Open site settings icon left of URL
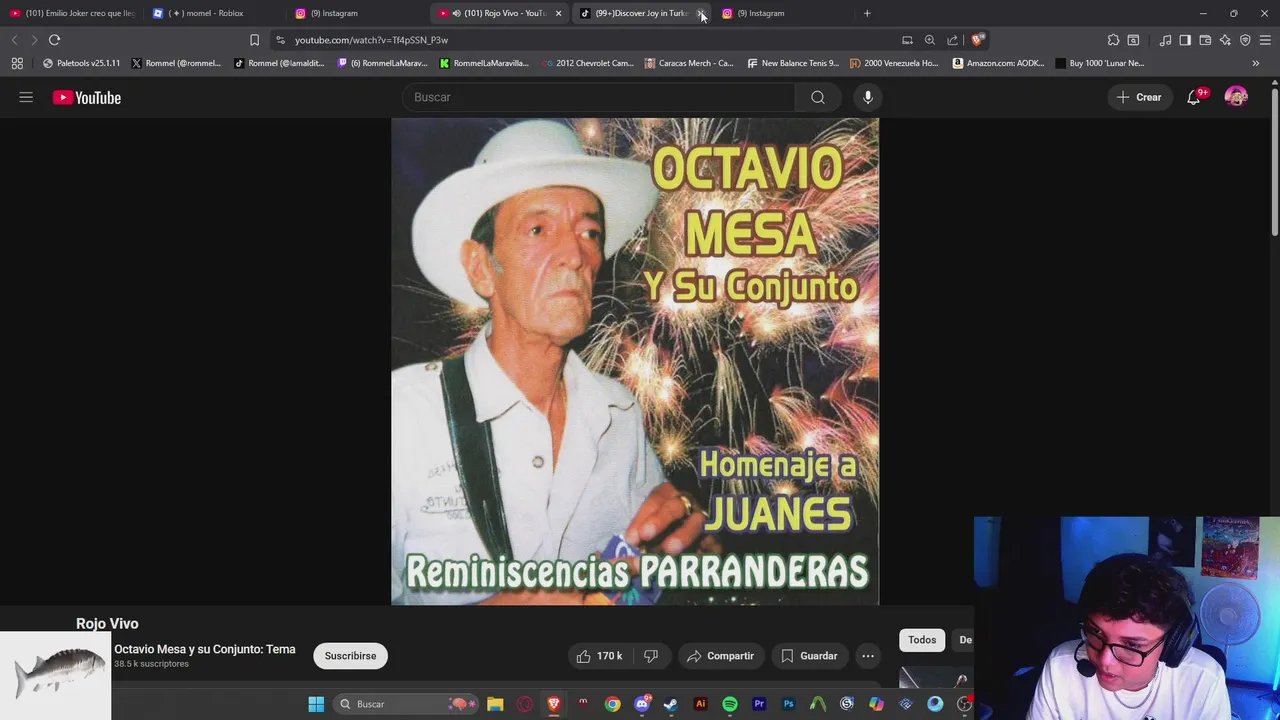 280,40
